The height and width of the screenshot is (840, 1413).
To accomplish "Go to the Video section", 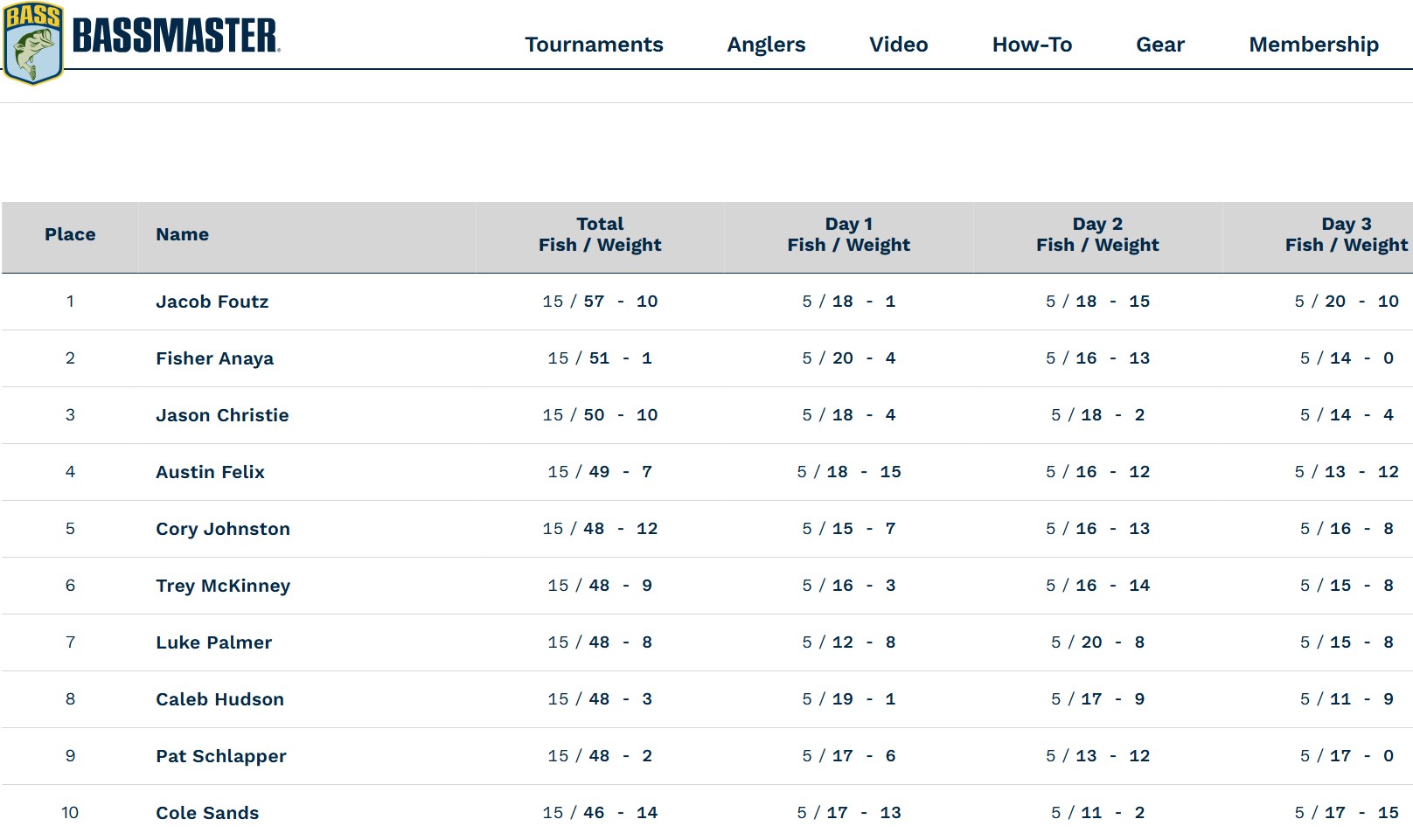I will coord(898,45).
